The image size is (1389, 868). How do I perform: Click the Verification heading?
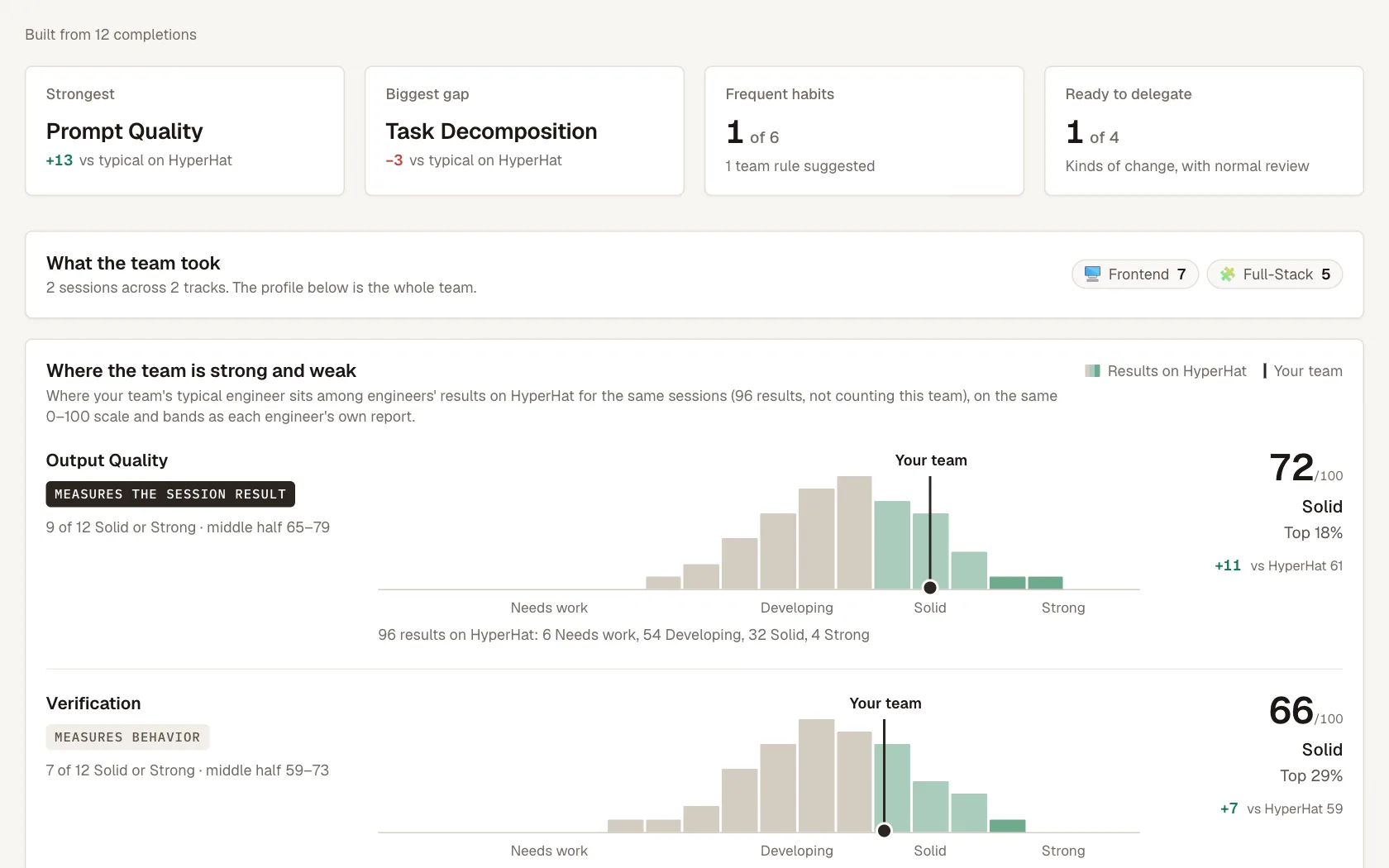click(93, 703)
